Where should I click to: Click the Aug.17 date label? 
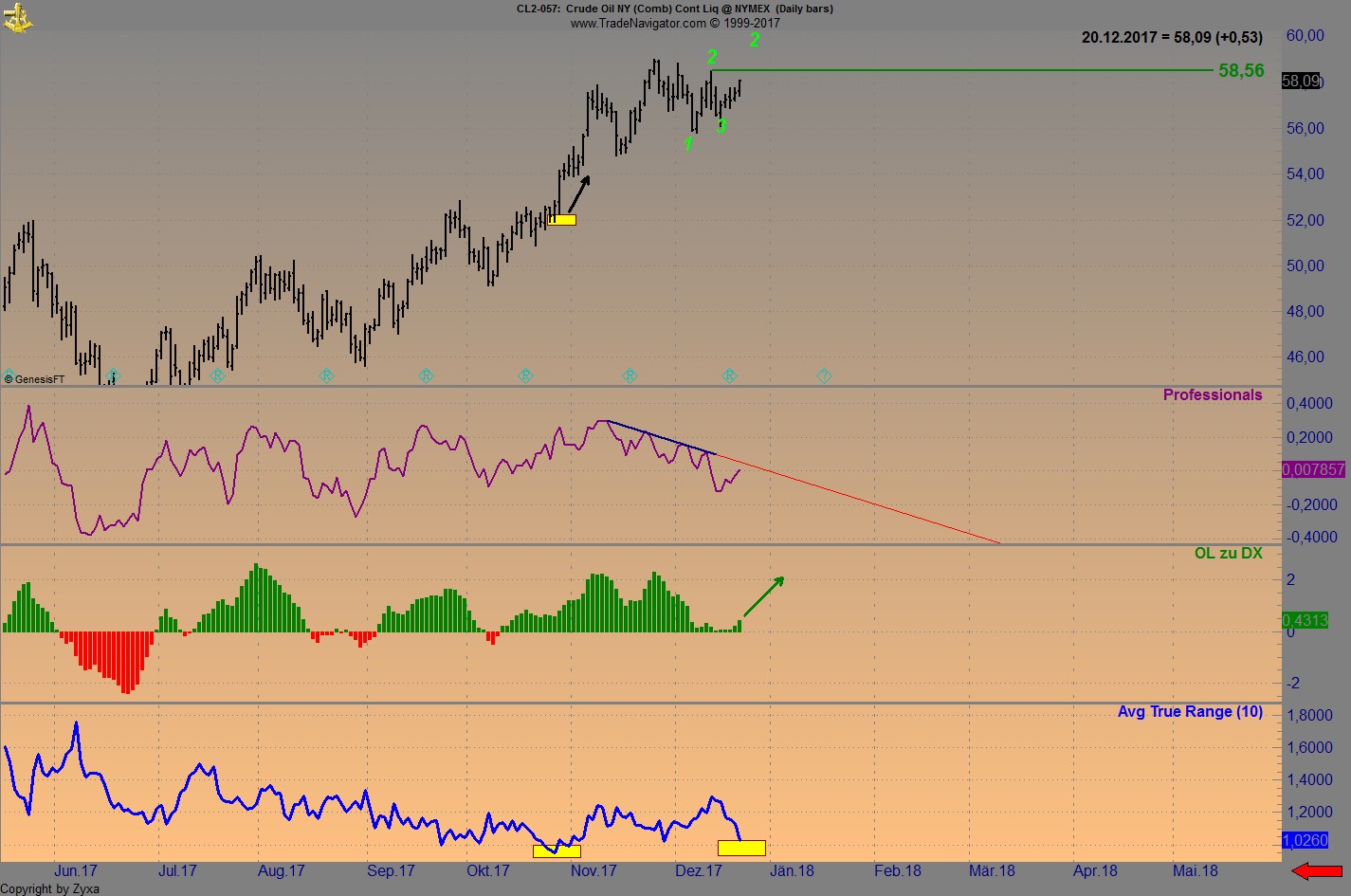click(282, 870)
